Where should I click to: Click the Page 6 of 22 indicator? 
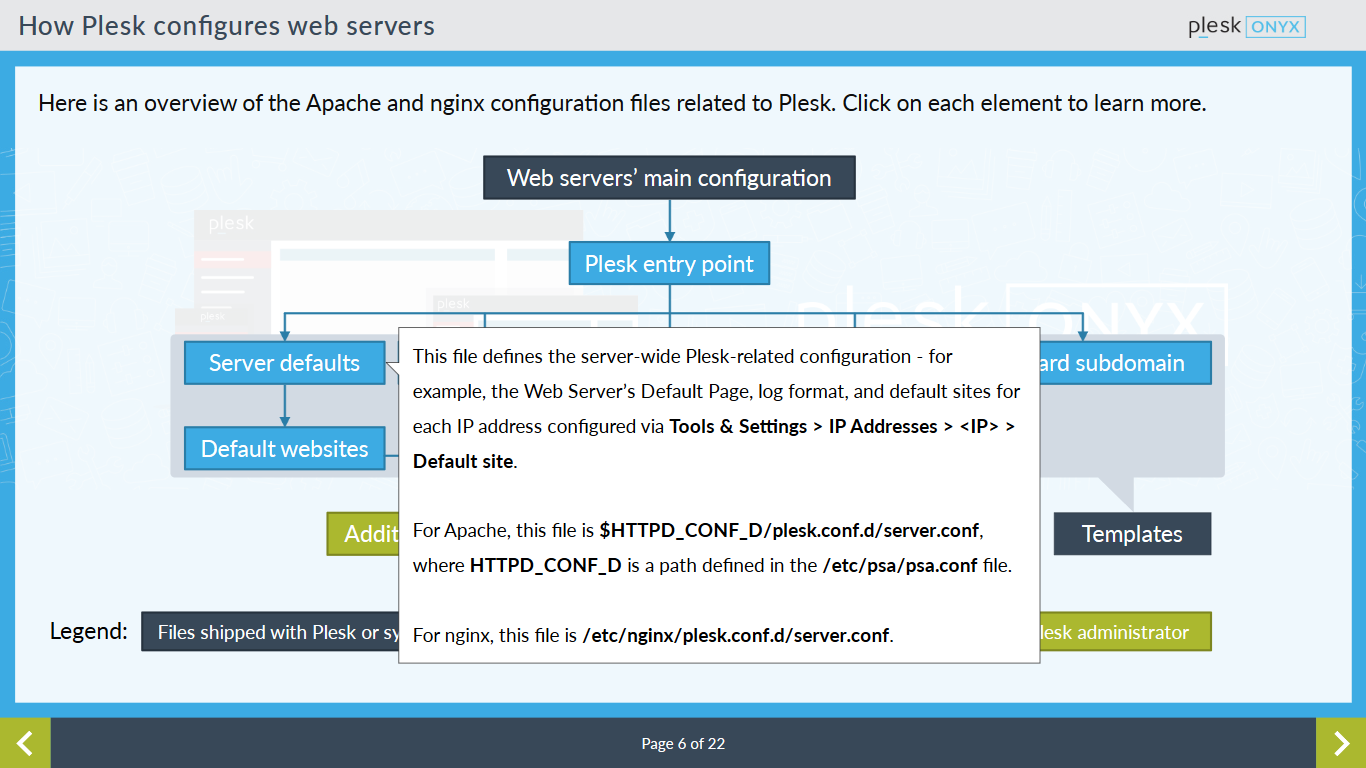[x=683, y=744]
